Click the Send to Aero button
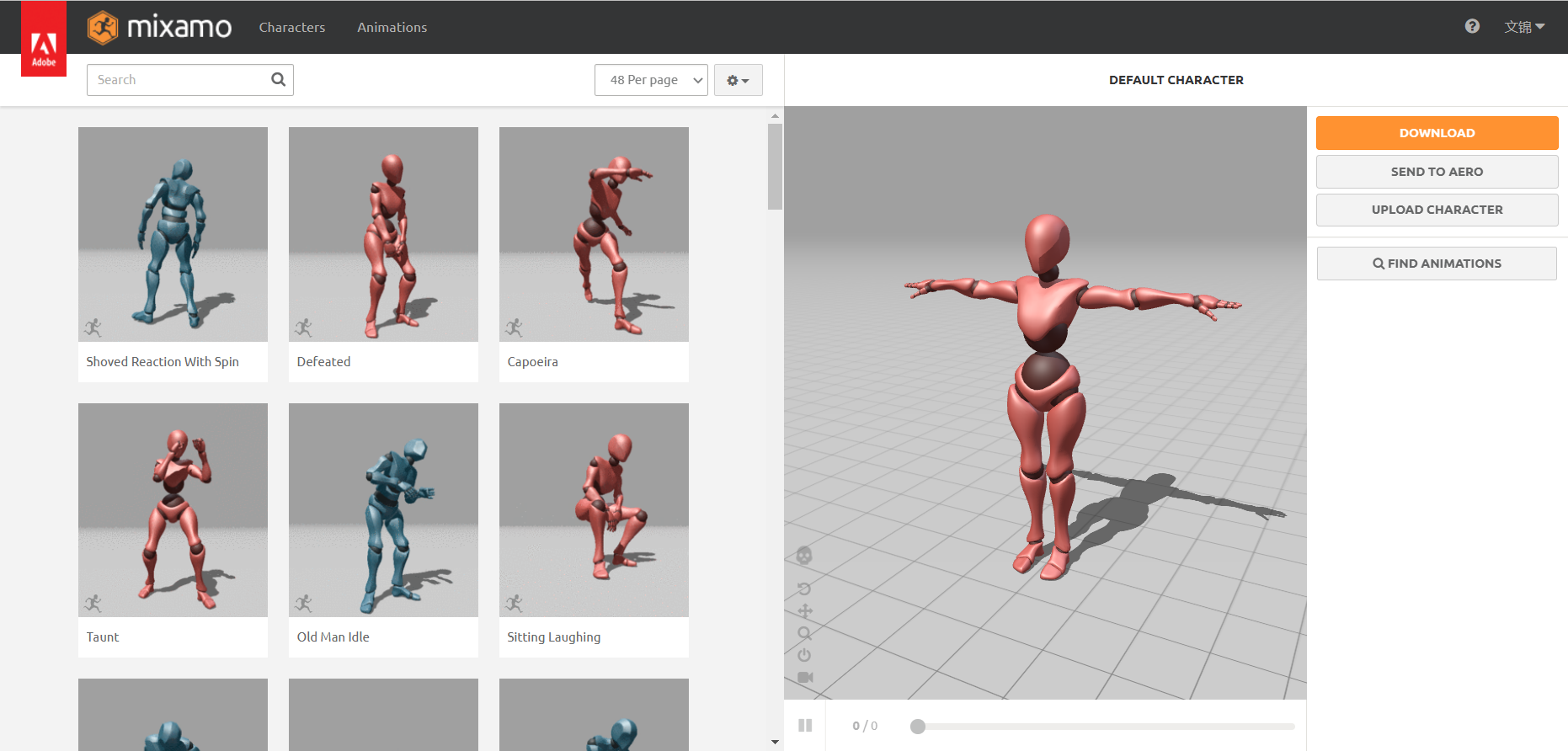This screenshot has width=1568, height=751. coord(1437,172)
